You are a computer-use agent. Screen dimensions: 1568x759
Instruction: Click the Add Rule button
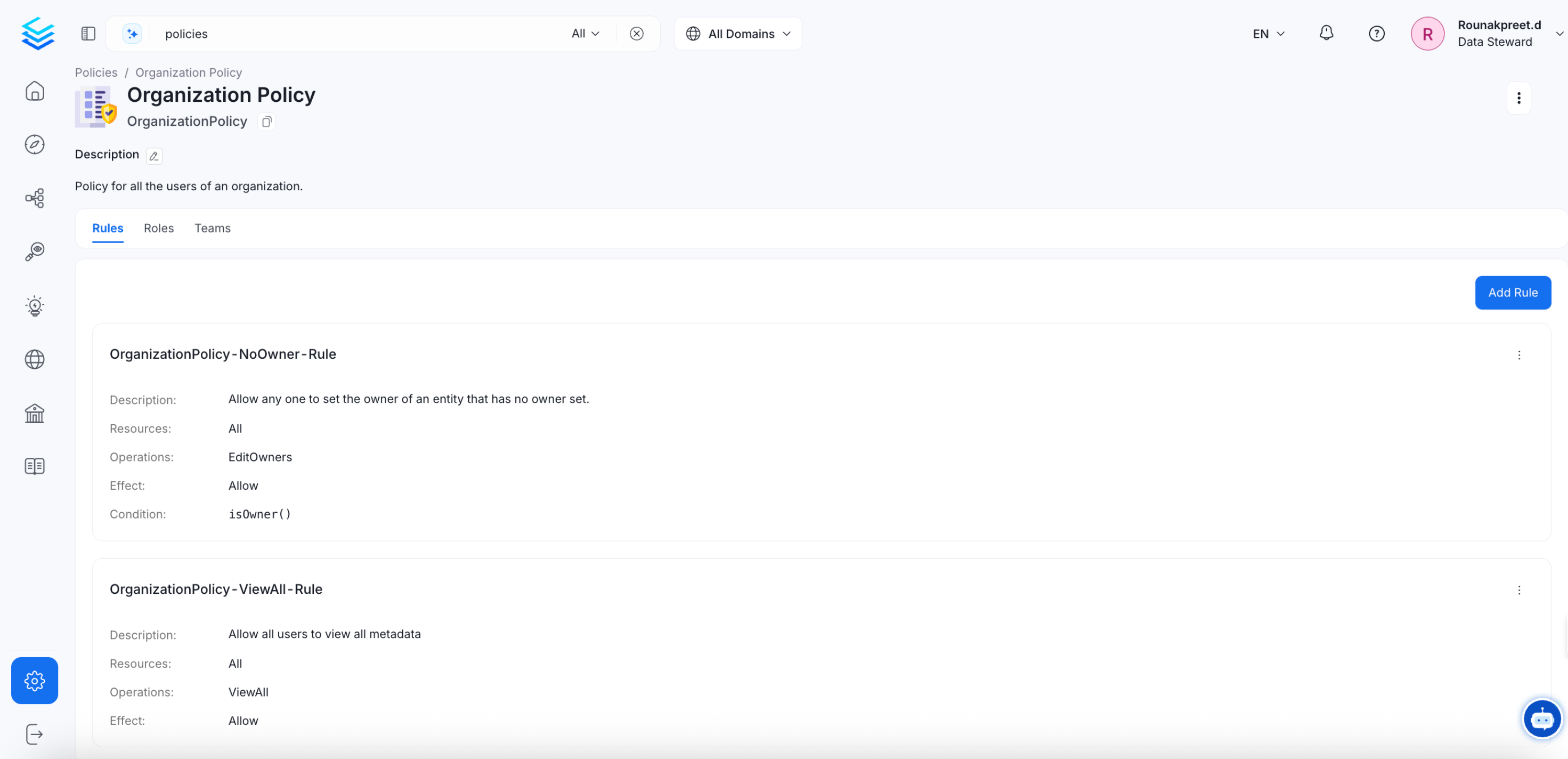click(x=1512, y=293)
